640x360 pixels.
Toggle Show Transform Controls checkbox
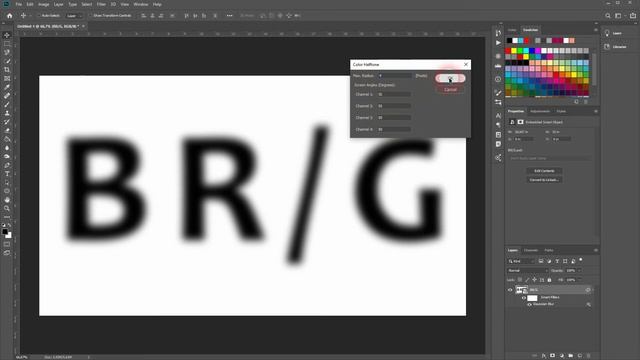[91, 16]
